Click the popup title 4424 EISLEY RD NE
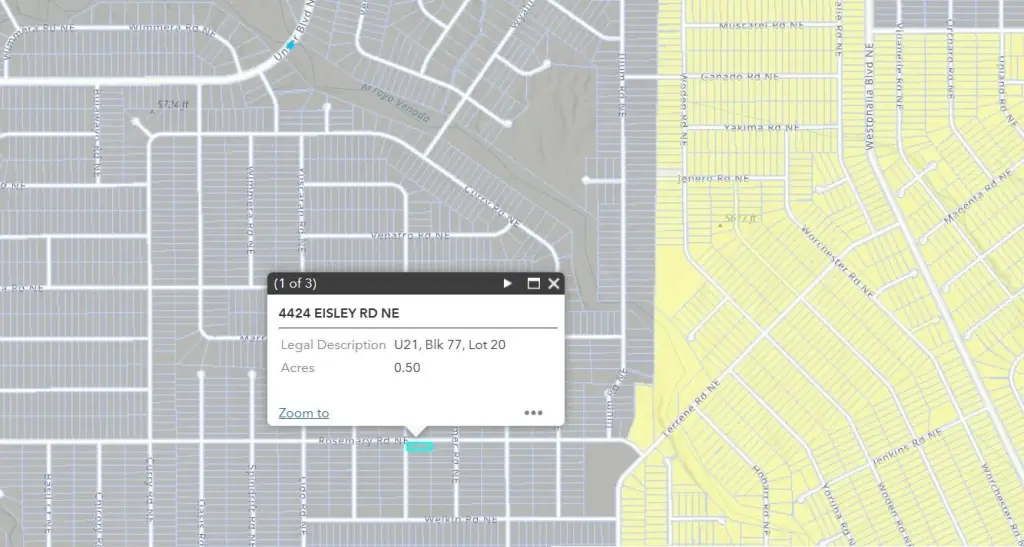The image size is (1024, 547). 338,313
